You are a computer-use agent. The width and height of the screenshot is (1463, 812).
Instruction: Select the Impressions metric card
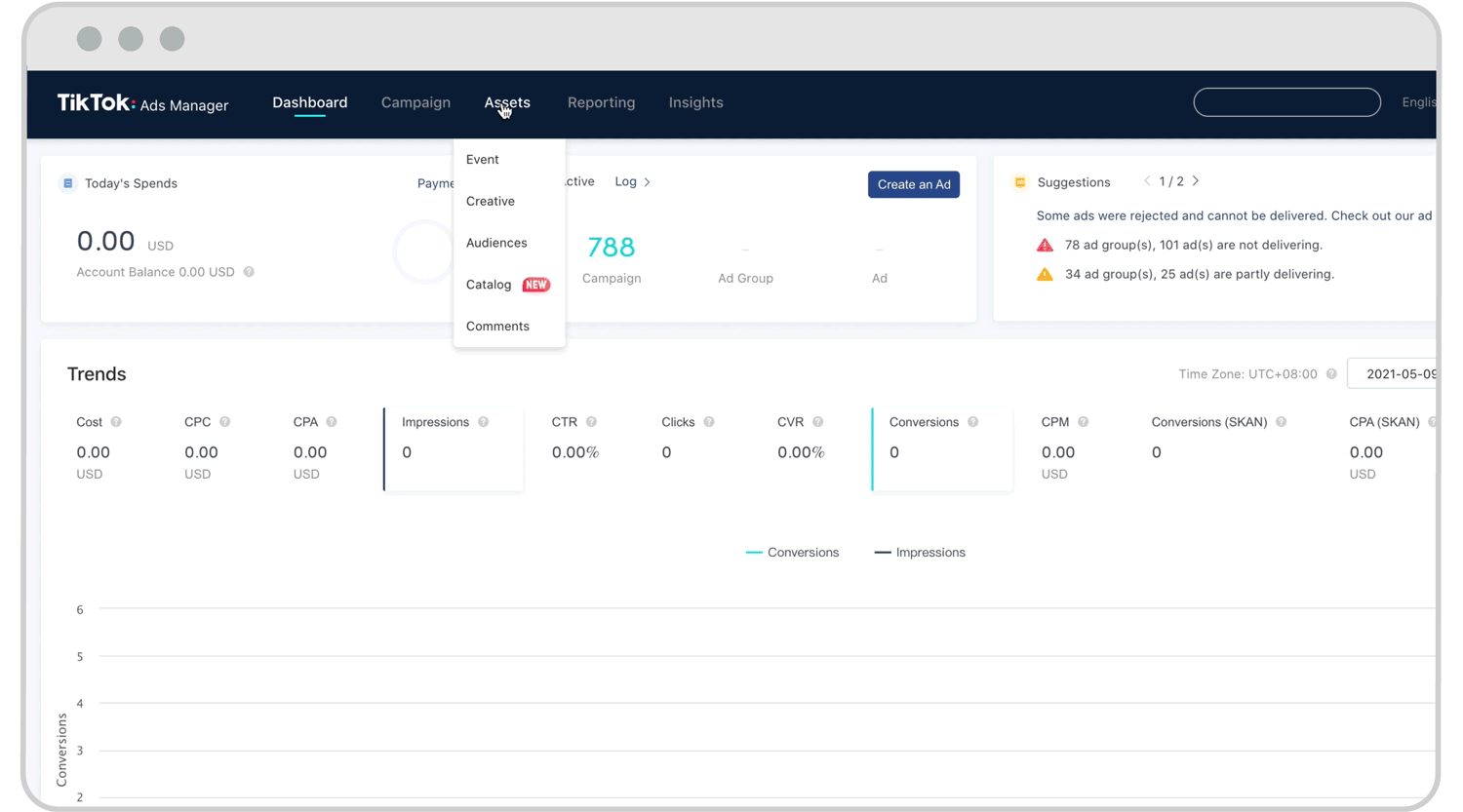point(454,449)
